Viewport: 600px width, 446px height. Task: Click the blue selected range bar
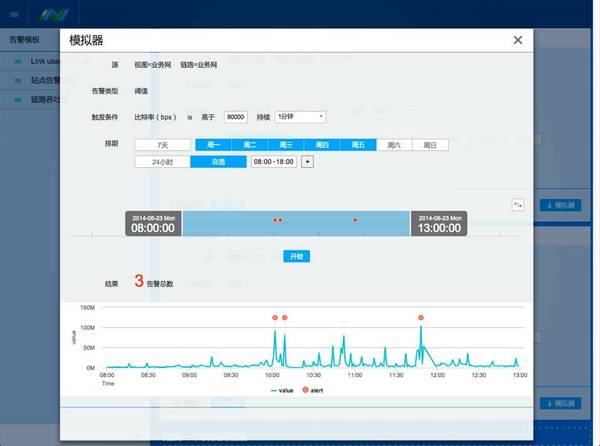296,223
